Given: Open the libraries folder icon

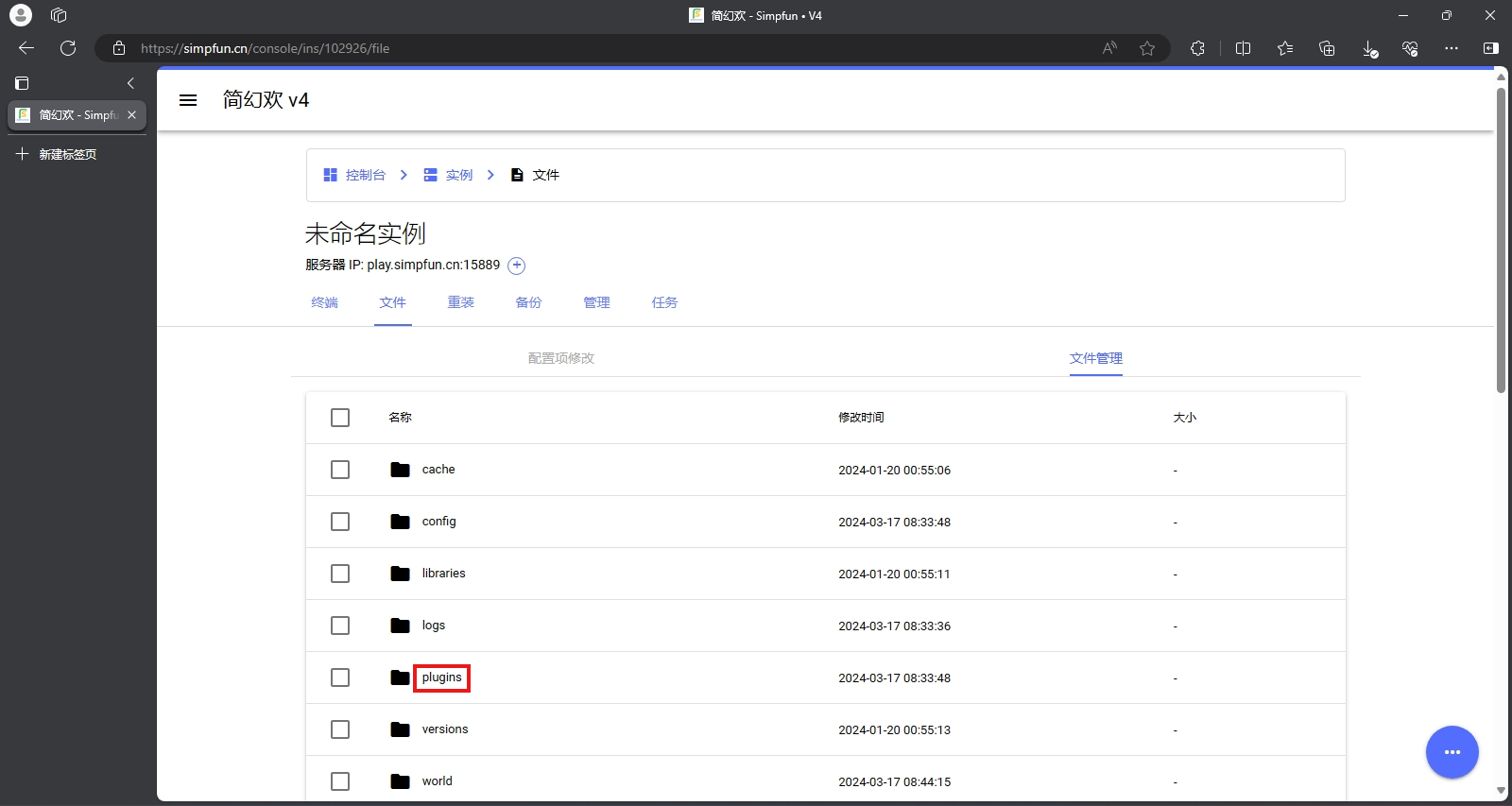Looking at the screenshot, I should click(400, 574).
